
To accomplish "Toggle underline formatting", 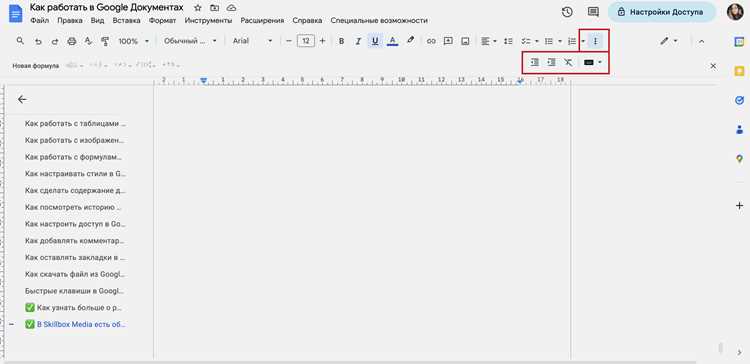I will click(x=375, y=42).
